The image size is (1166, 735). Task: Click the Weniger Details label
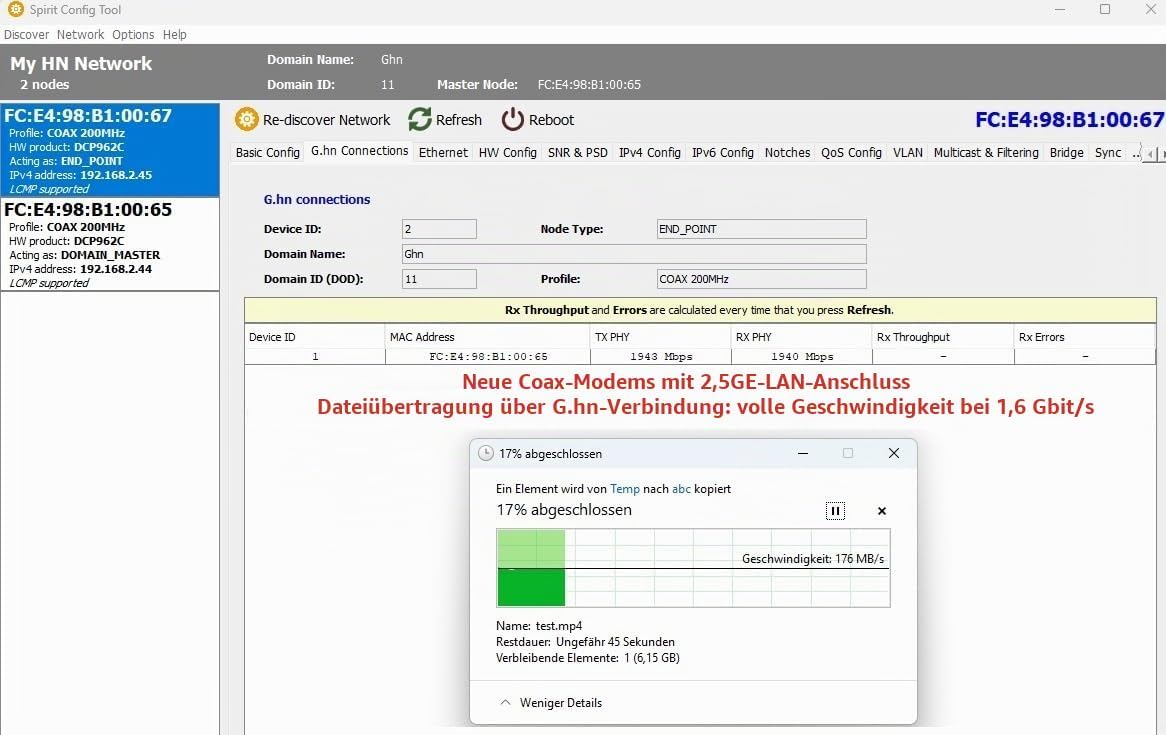[x=561, y=702]
